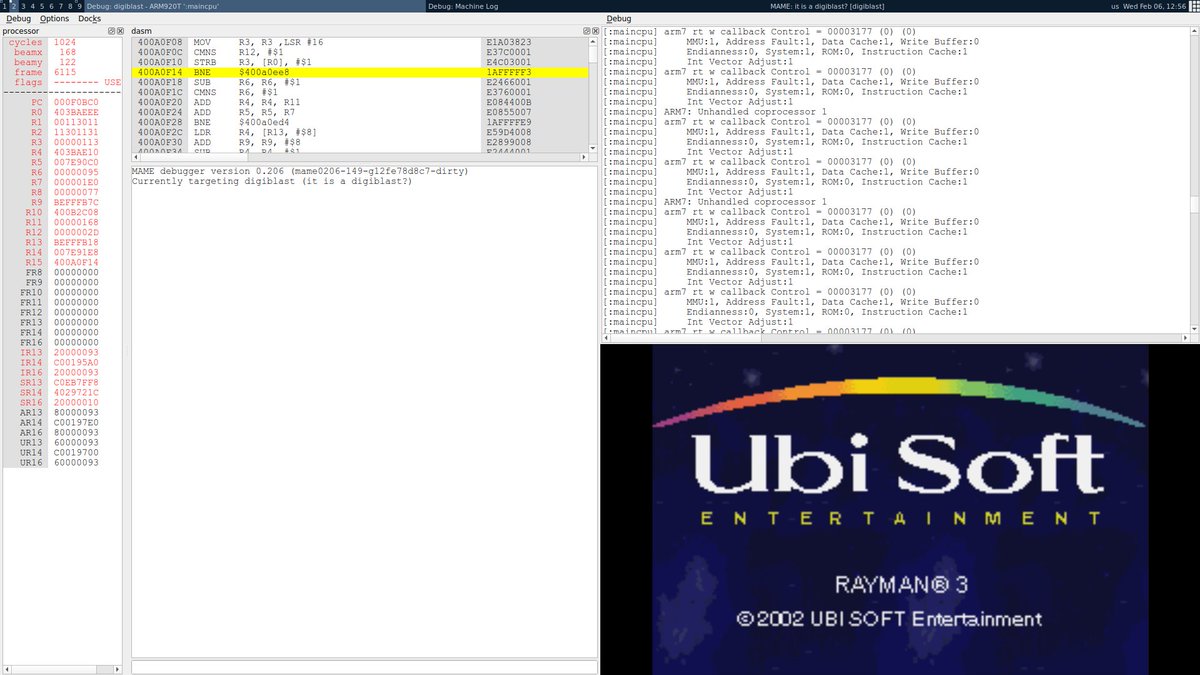Screen dimensions: 1200x675
Task: Click the SR14 register value 4029721C
Action: (x=76, y=393)
